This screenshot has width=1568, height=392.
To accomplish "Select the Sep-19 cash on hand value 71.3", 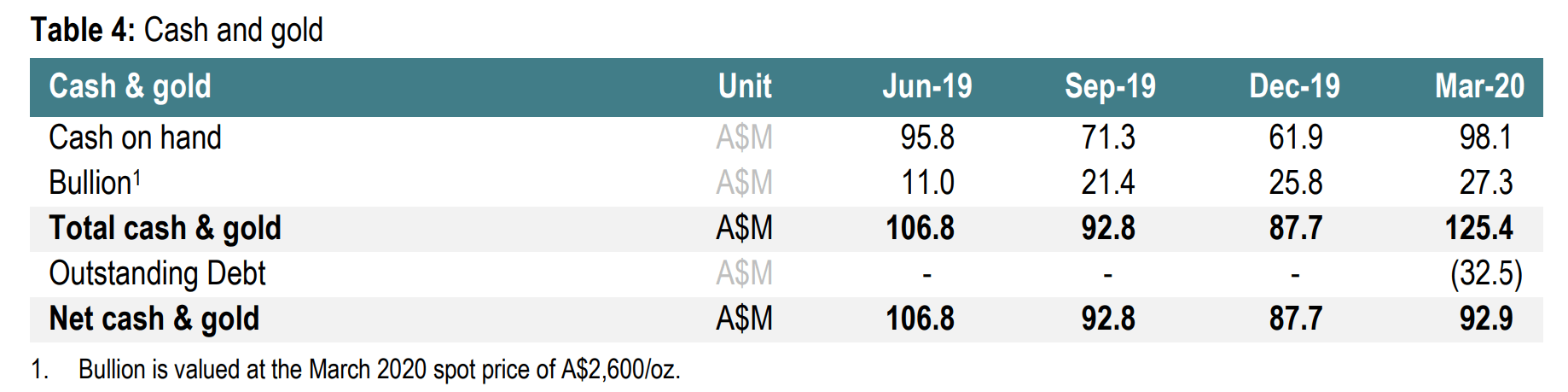I will [x=1108, y=137].
